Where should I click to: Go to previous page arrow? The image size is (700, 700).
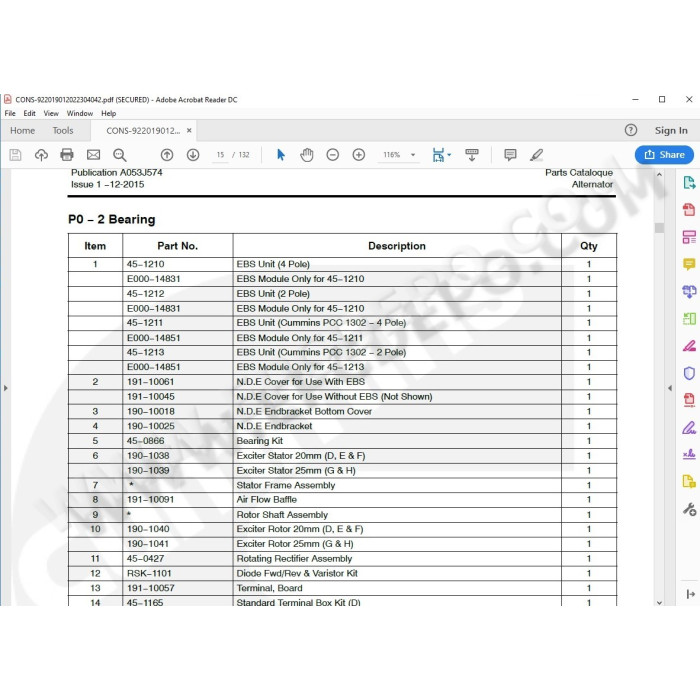coord(167,155)
